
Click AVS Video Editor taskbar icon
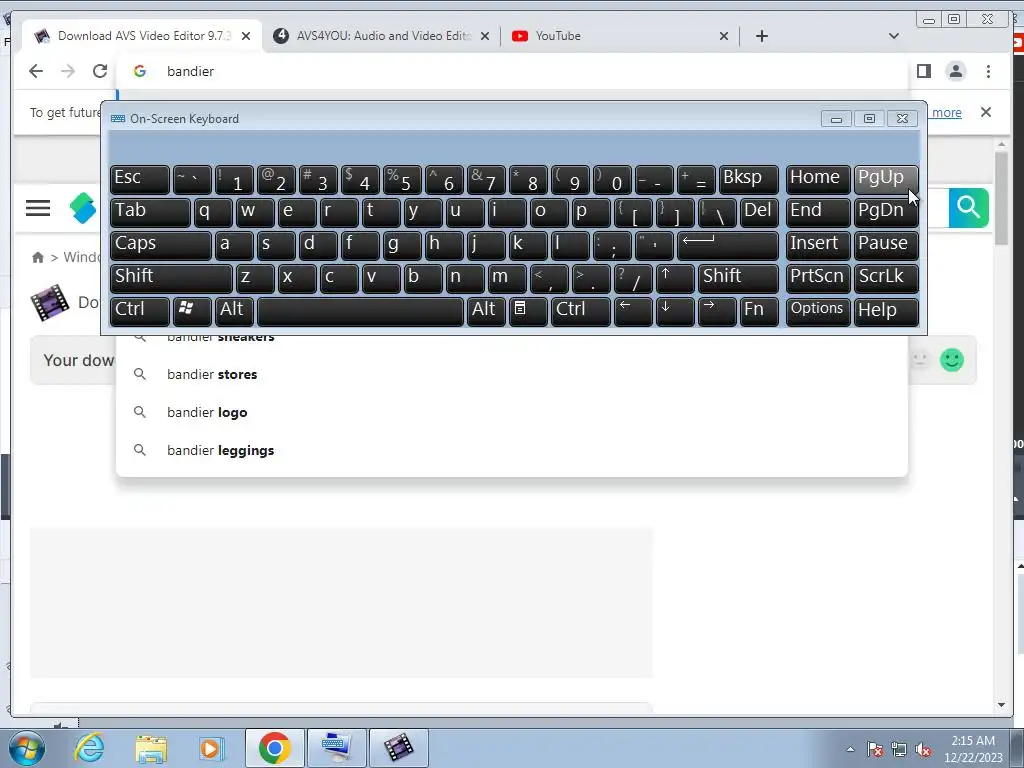(x=398, y=748)
